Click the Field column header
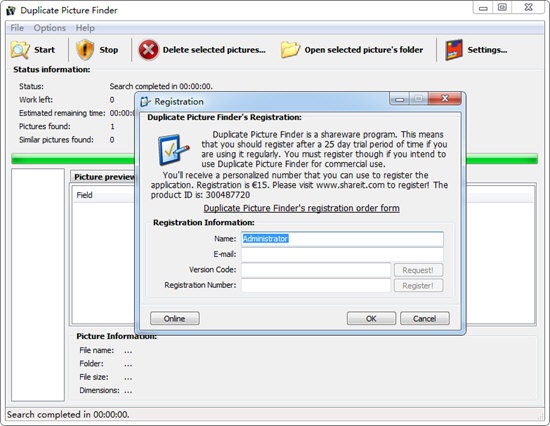This screenshot has width=550, height=426. pos(85,195)
